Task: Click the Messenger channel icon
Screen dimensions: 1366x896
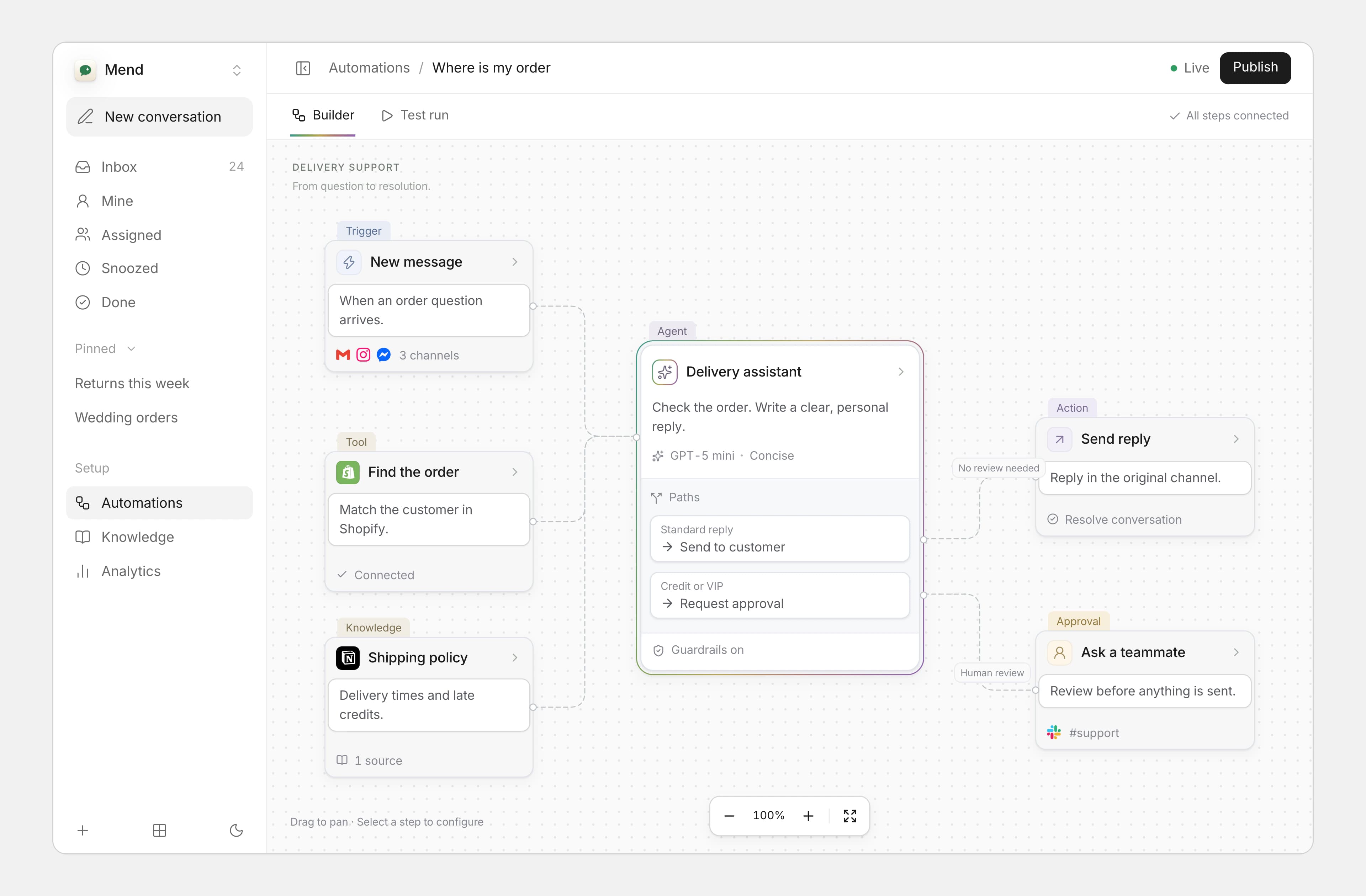Action: pos(383,355)
